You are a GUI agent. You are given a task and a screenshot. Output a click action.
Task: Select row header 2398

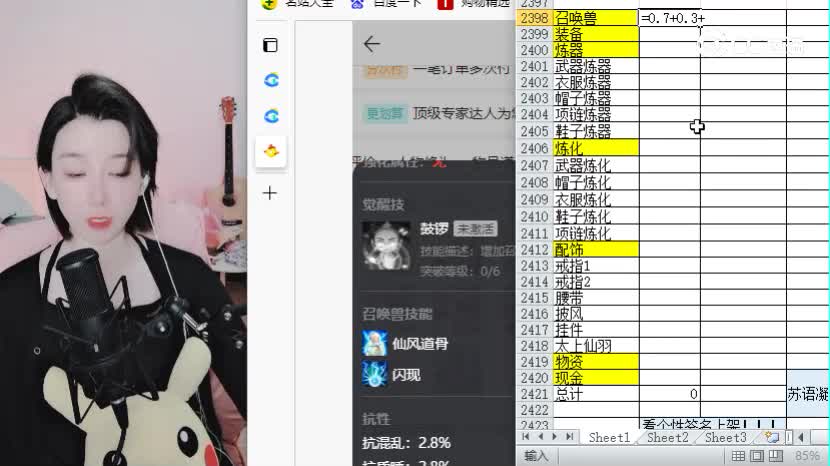point(534,18)
